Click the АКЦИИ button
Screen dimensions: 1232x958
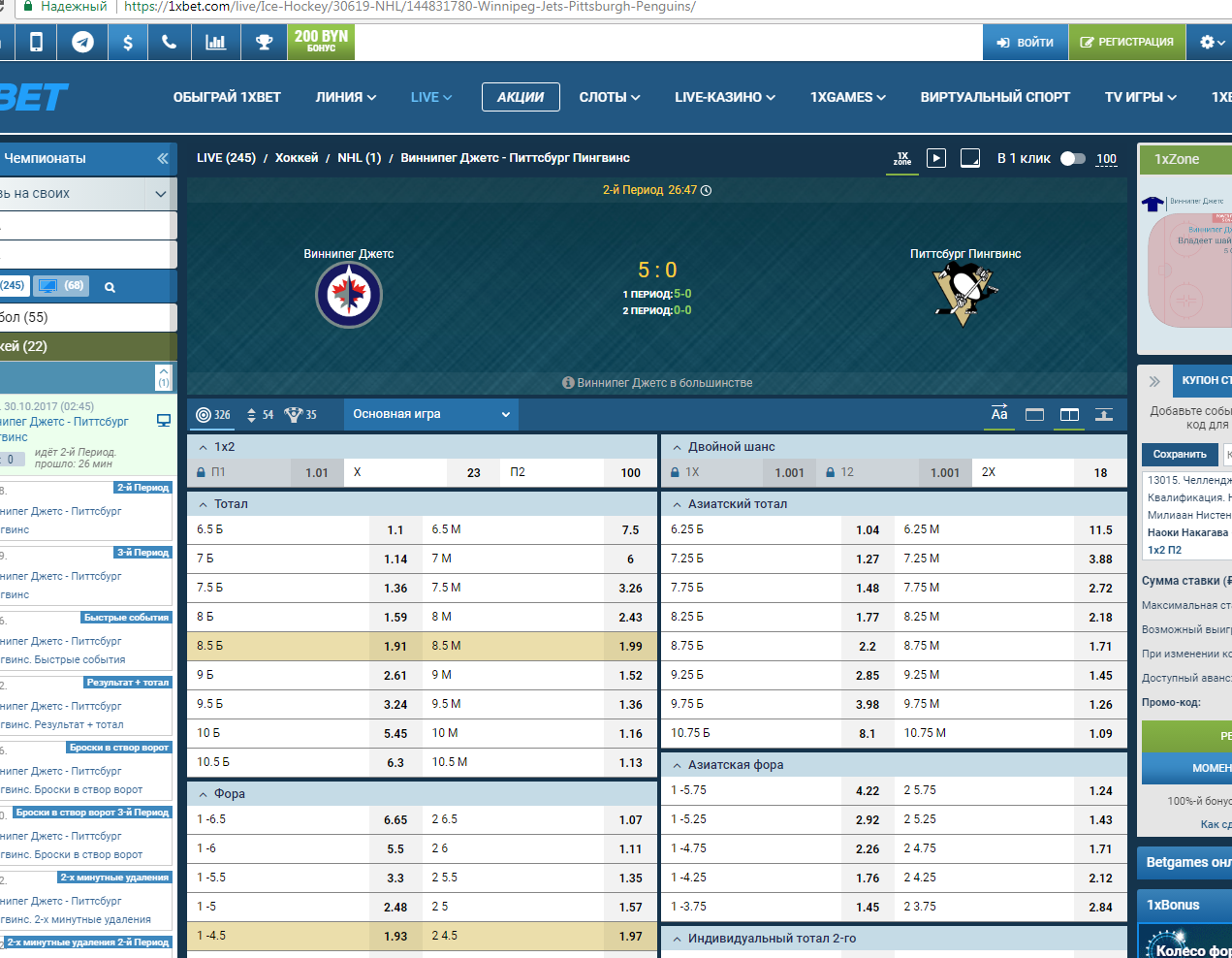point(521,97)
